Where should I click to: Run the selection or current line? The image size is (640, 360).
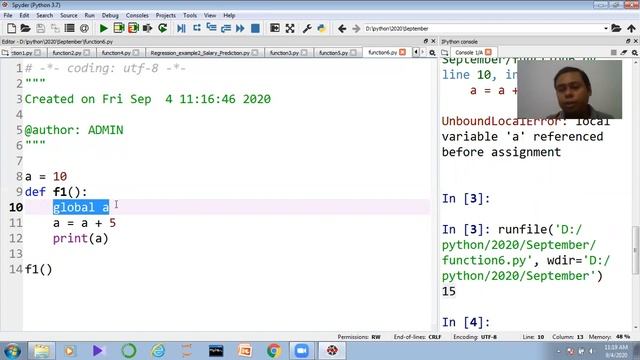pos(148,28)
